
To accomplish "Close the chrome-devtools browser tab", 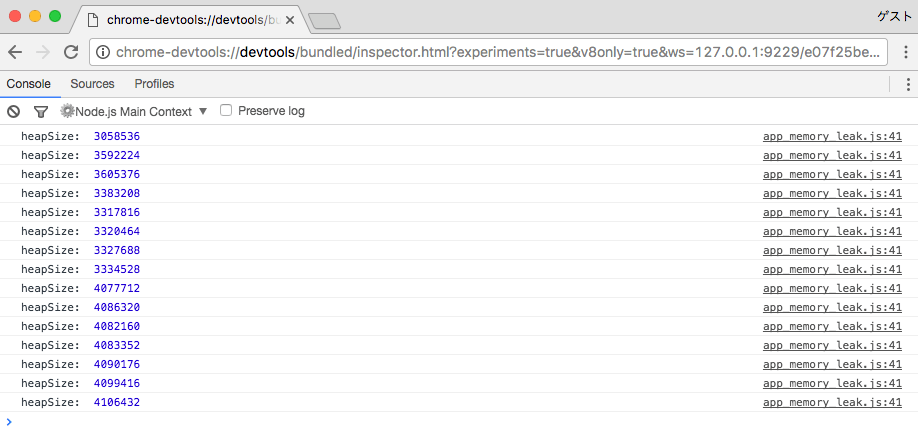I will [290, 21].
